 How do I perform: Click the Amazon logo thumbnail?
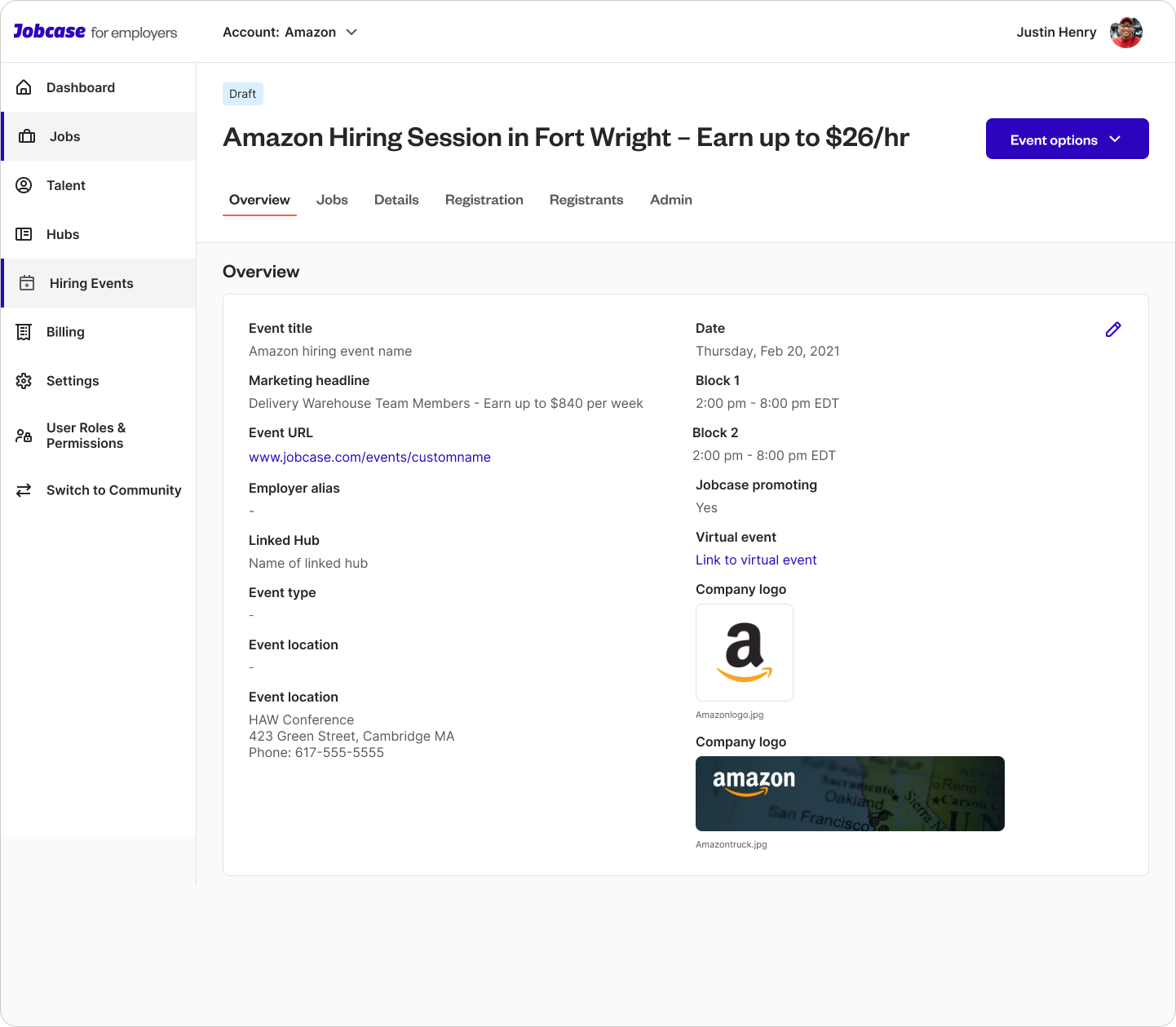coord(745,653)
